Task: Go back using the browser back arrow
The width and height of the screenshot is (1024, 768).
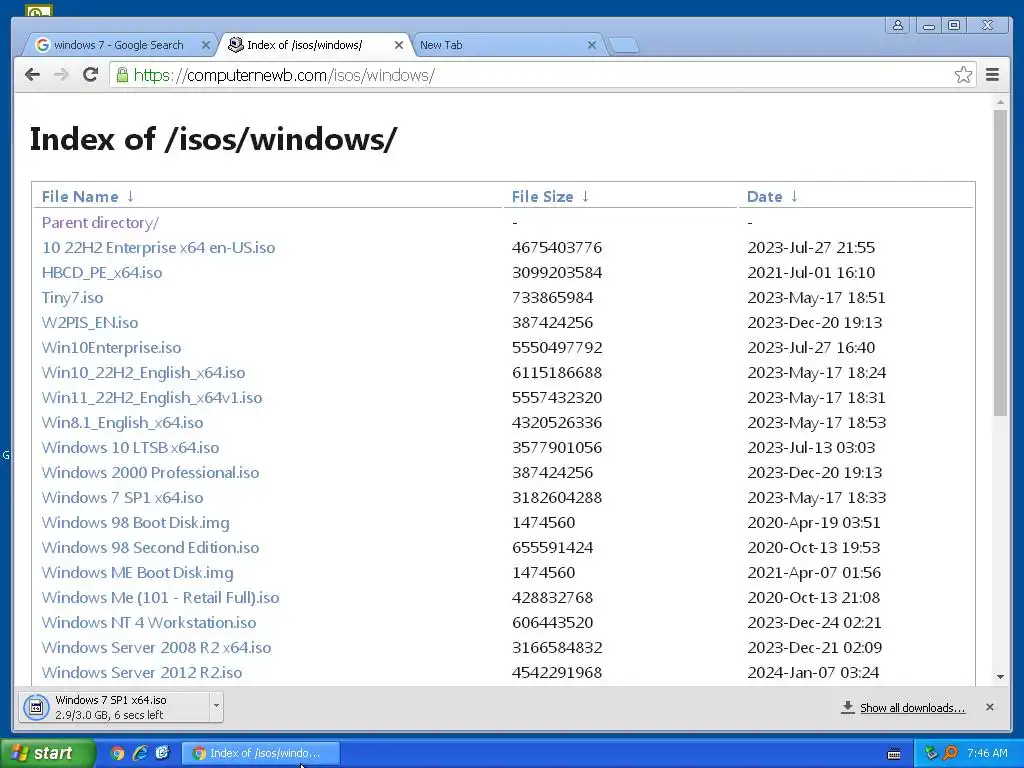Action: coord(32,74)
